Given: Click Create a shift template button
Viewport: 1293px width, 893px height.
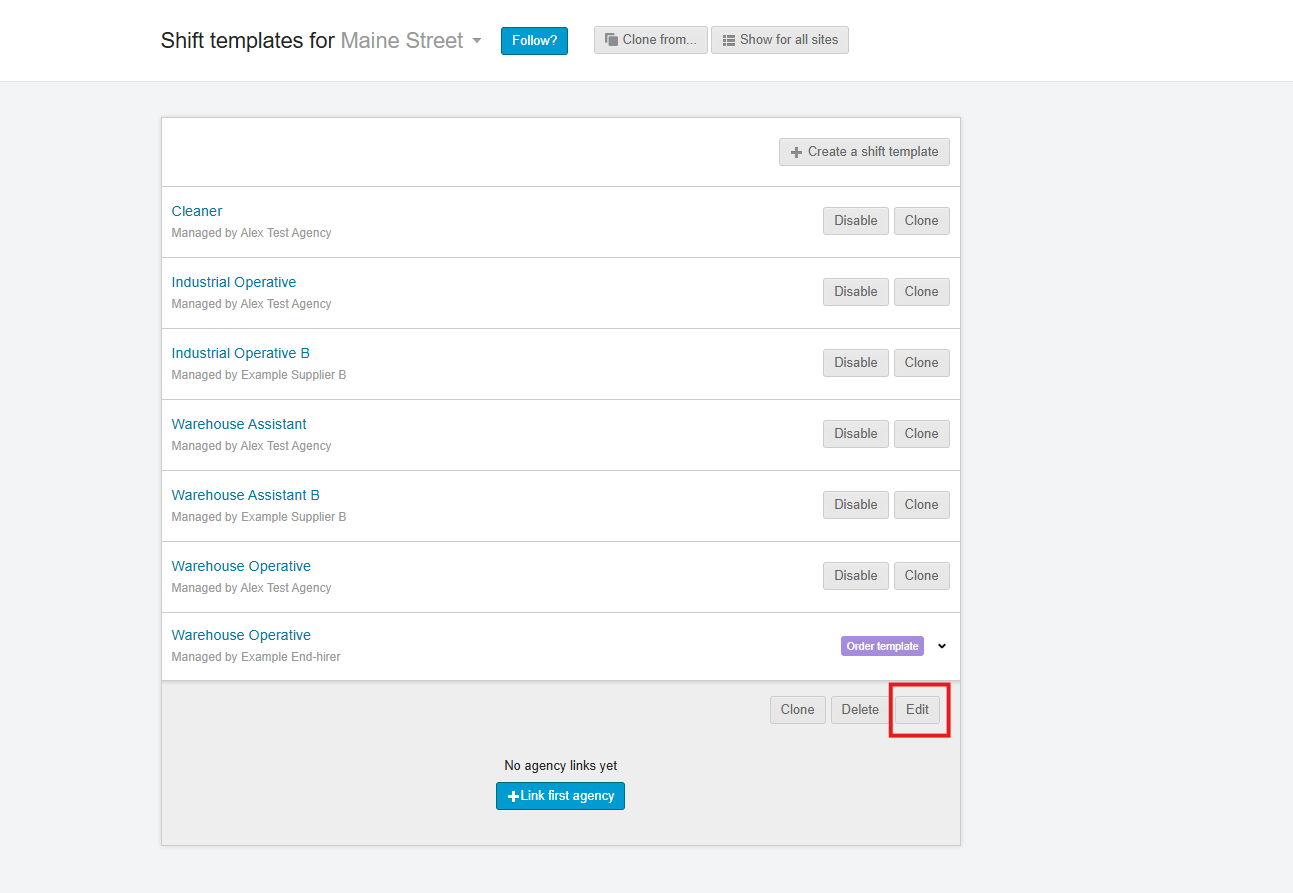Looking at the screenshot, I should (x=864, y=152).
